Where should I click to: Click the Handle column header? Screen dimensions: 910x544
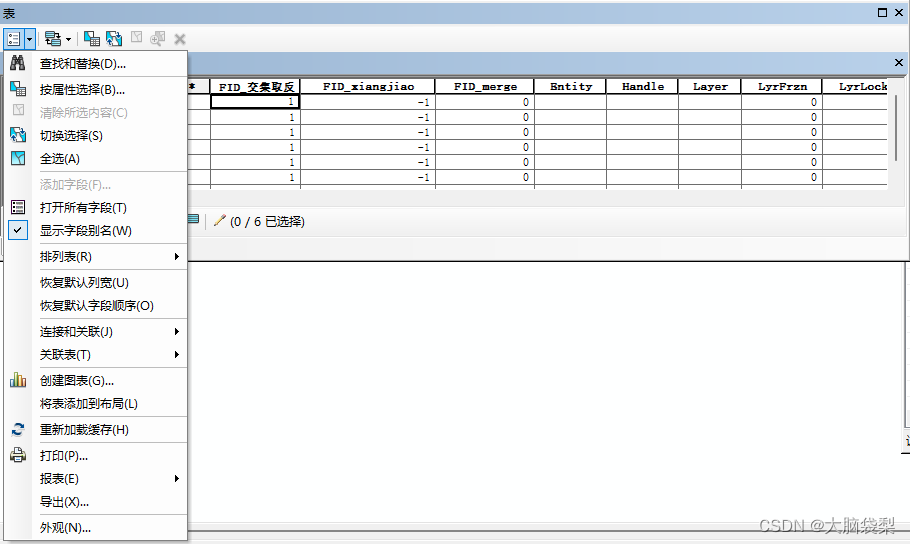point(642,87)
